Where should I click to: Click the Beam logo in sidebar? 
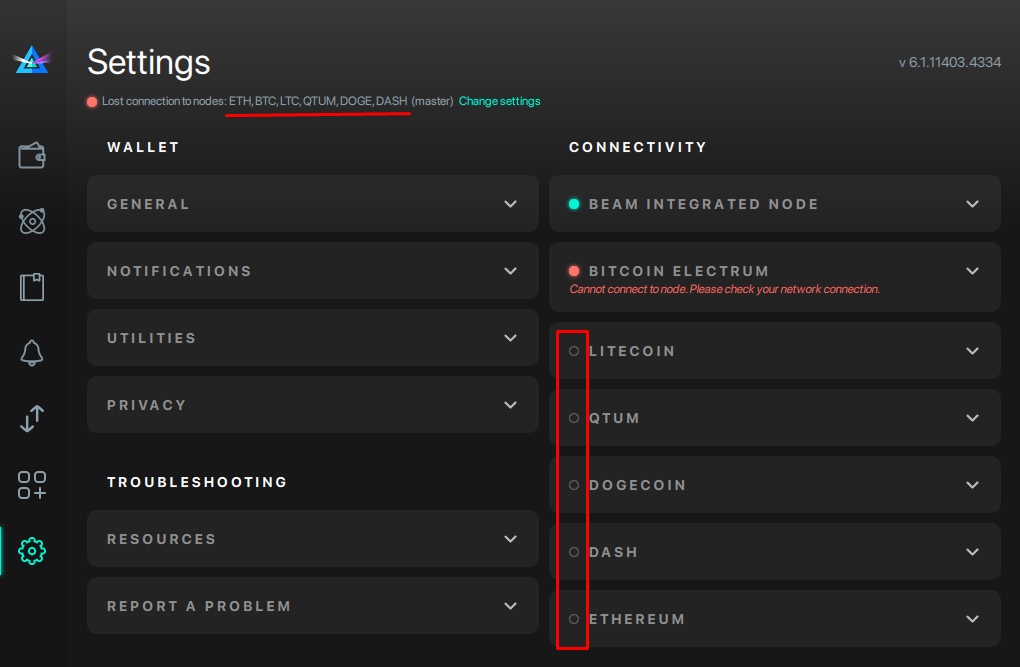(31, 60)
